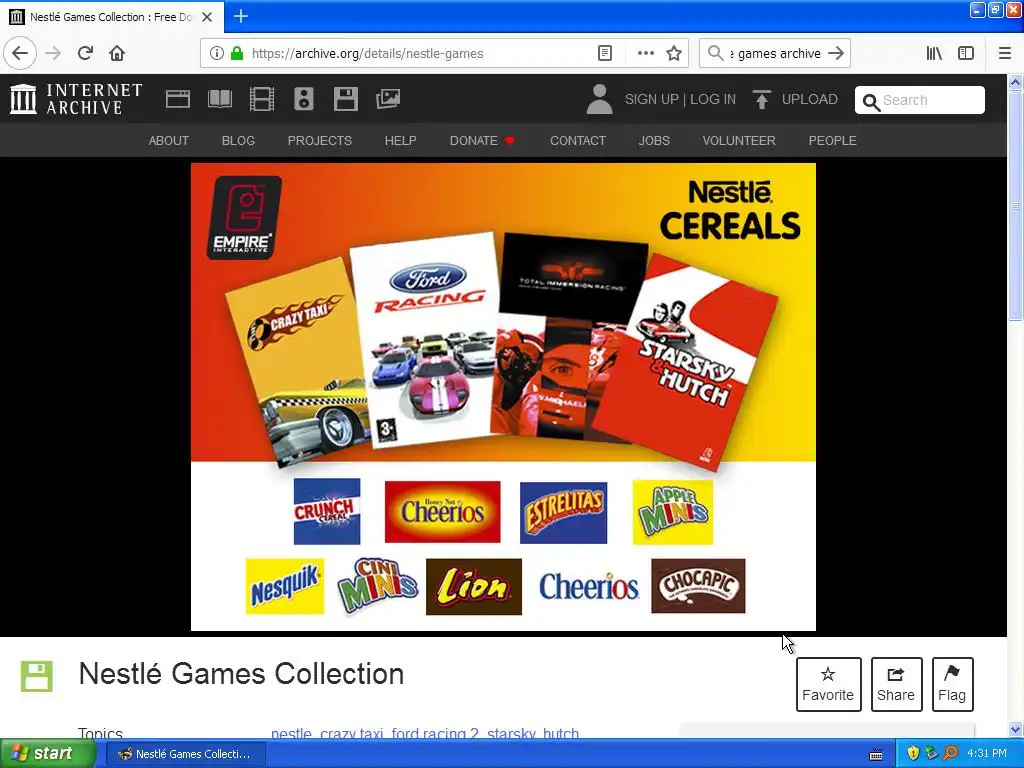Click the SIGN UP link
Image resolution: width=1024 pixels, height=768 pixels.
point(652,99)
